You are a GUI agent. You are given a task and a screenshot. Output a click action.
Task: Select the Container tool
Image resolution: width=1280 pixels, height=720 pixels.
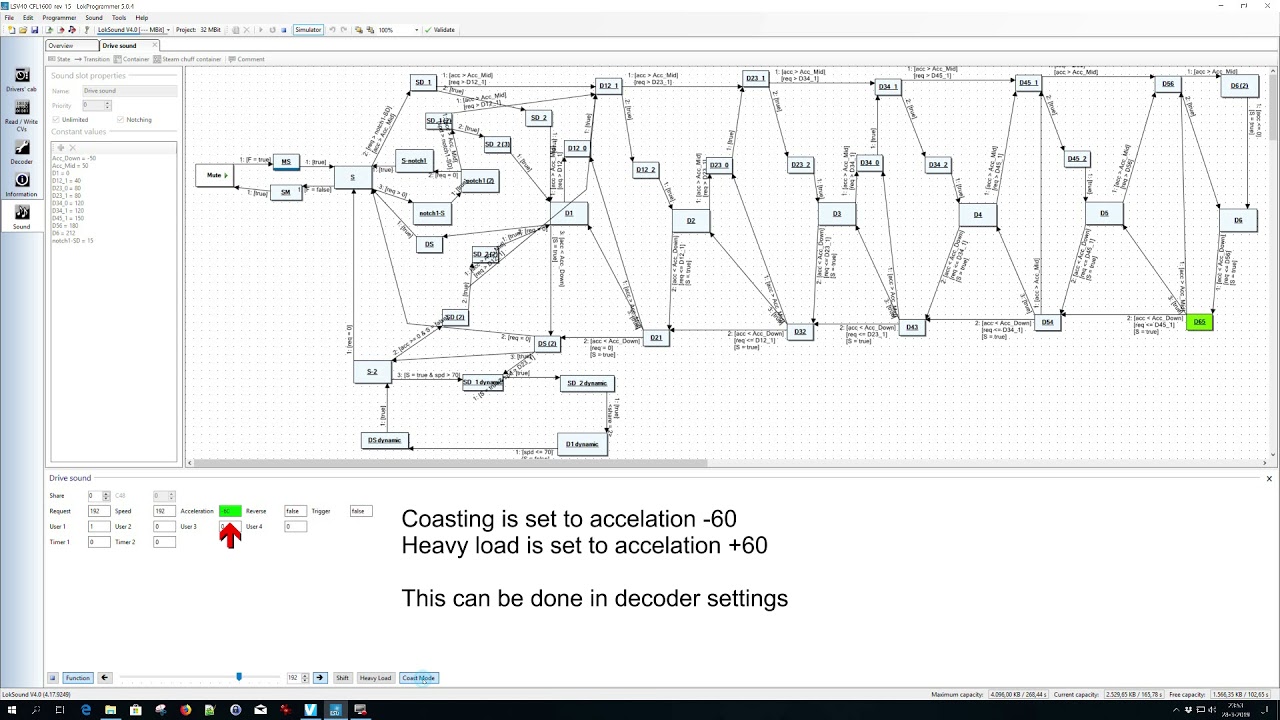pos(132,59)
